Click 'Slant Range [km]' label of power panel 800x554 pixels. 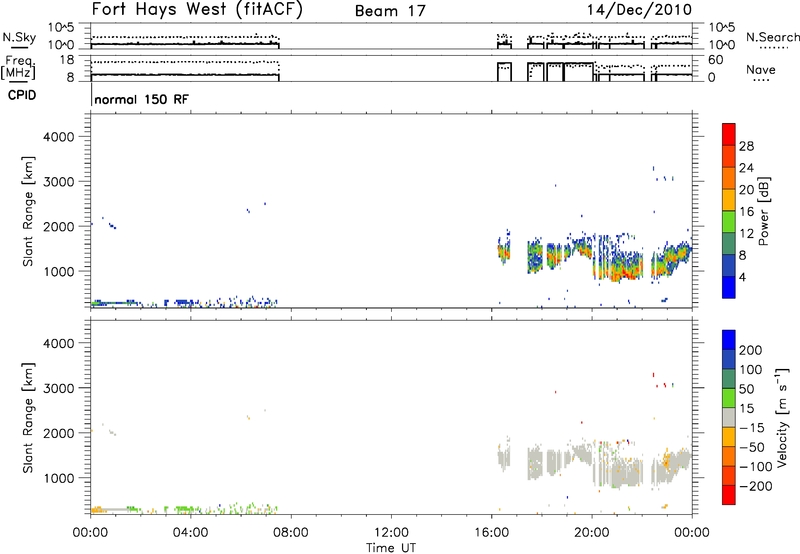point(28,211)
